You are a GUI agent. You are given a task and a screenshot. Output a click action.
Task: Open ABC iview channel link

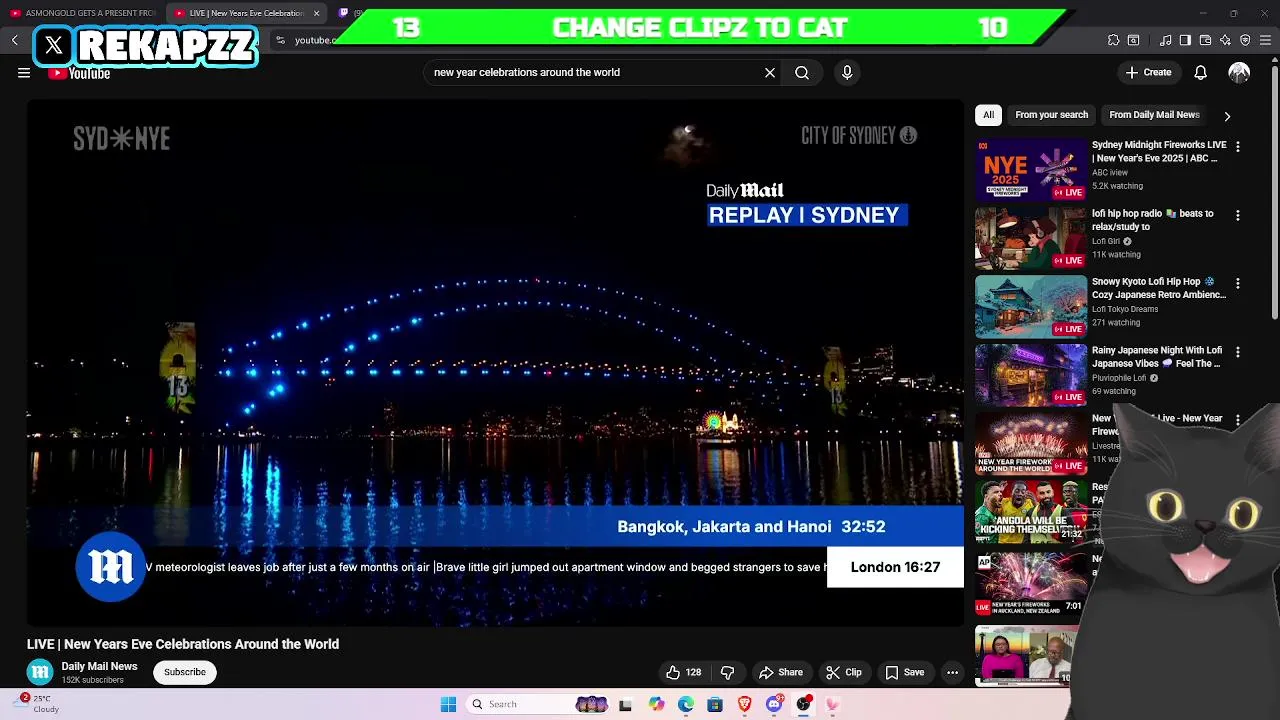point(1110,172)
